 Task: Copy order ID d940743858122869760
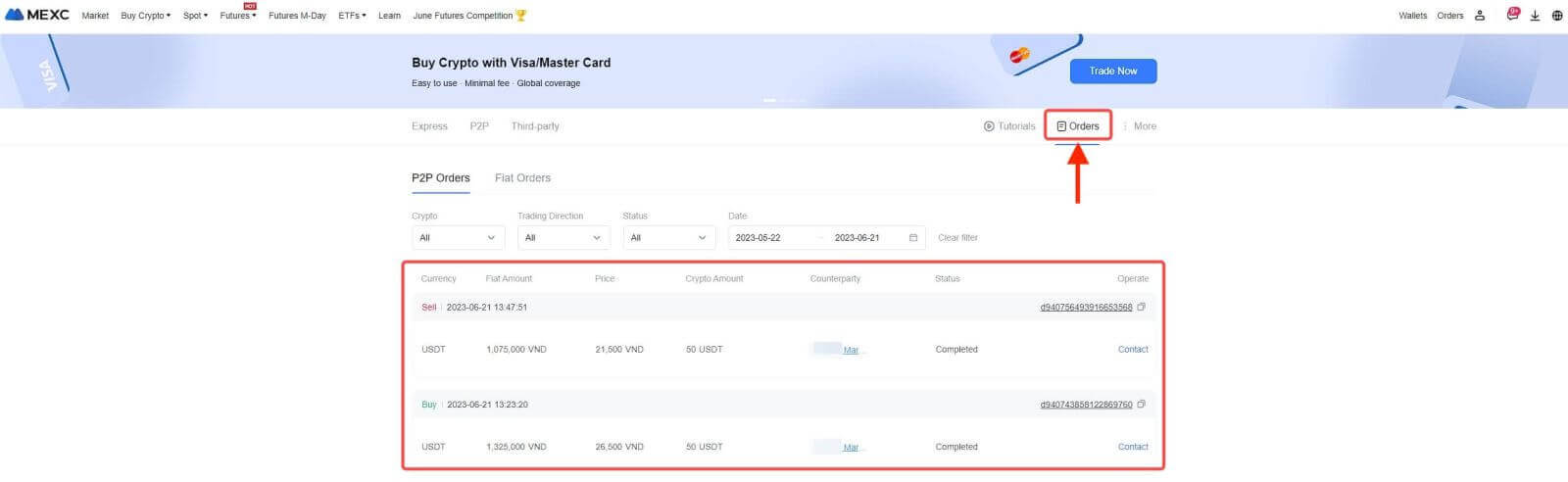pyautogui.click(x=1141, y=404)
